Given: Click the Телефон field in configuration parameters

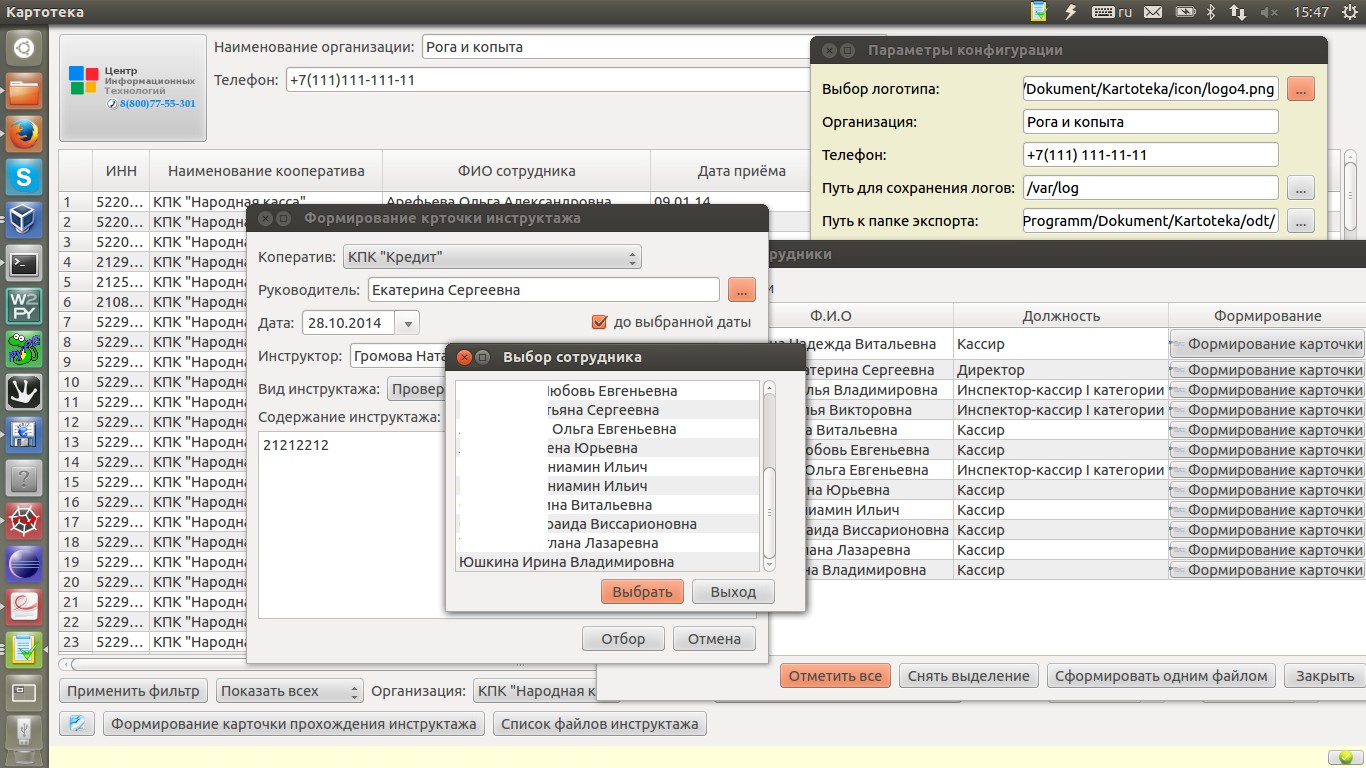Looking at the screenshot, I should pos(1151,155).
